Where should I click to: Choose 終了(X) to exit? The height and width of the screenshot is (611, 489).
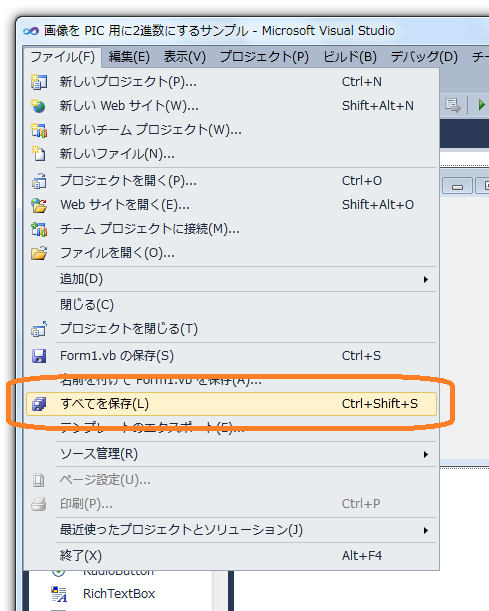tap(231, 556)
